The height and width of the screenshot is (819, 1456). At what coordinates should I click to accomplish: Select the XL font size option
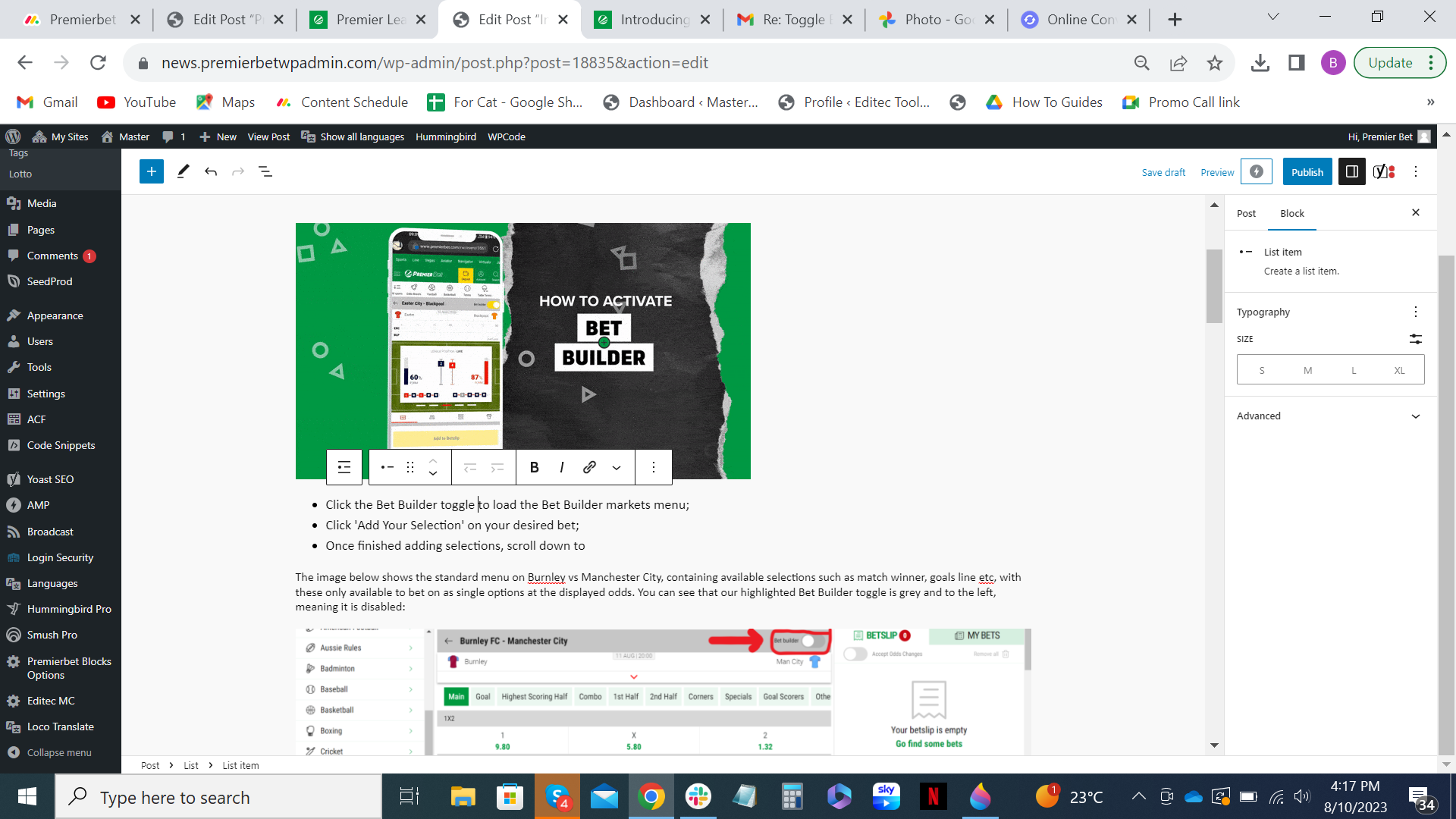coord(1399,370)
